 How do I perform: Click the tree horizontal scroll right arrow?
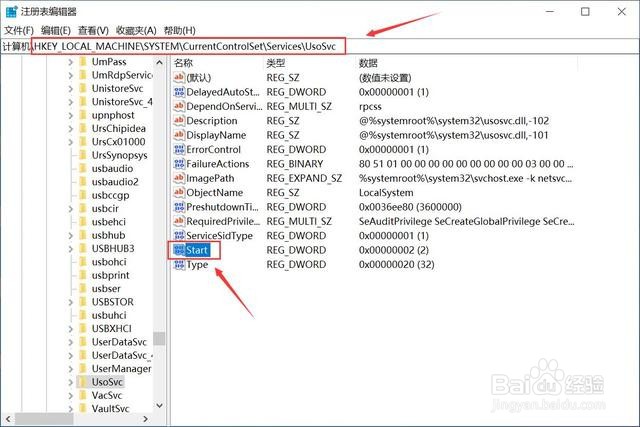click(146, 419)
